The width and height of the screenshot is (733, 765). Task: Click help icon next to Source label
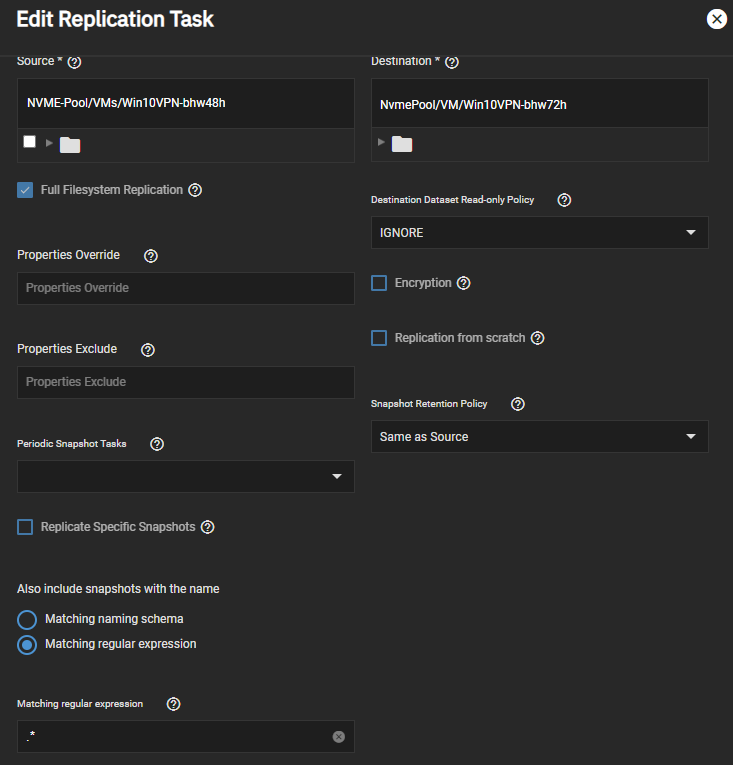(74, 62)
